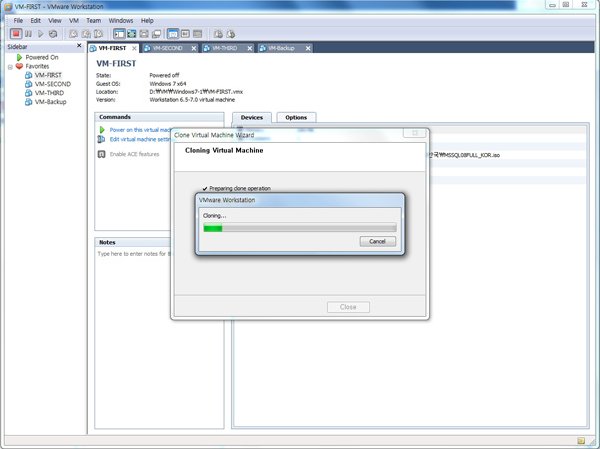Click the green Cloning progress bar
The image size is (600, 449).
click(300, 228)
